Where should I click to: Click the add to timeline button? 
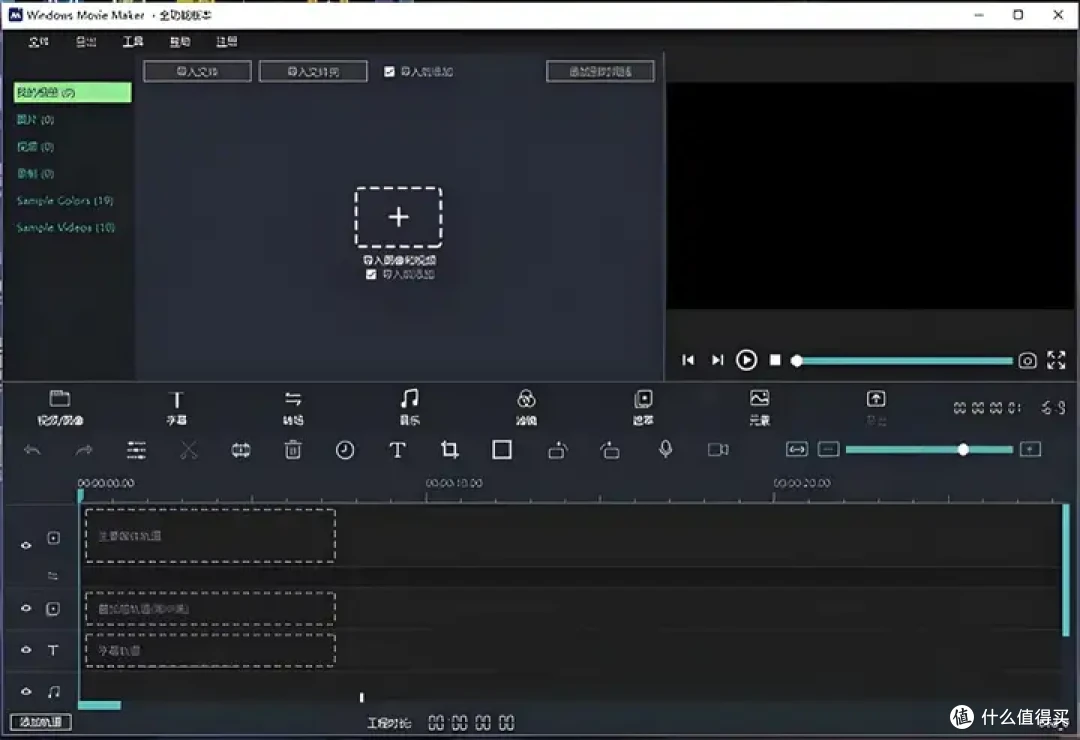(x=600, y=71)
